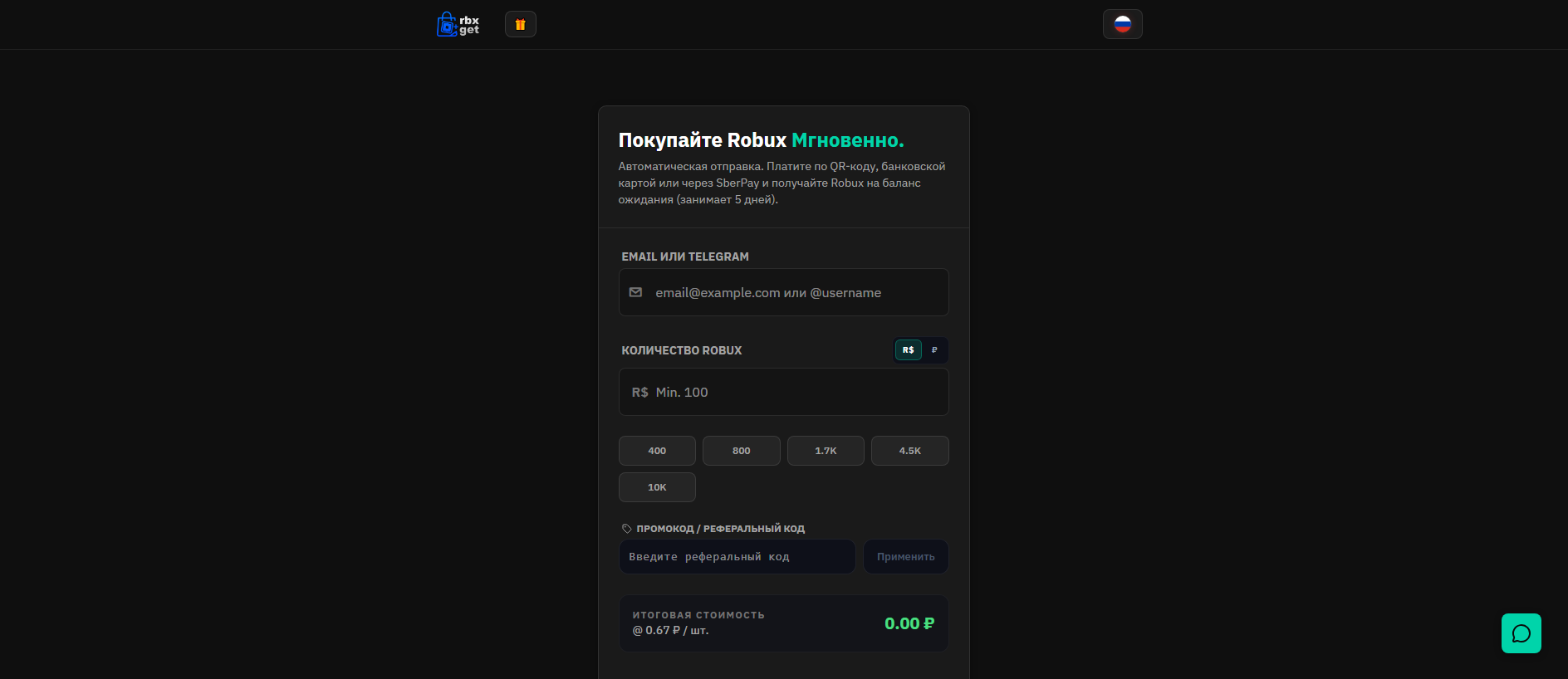This screenshot has height=679, width=1568.
Task: Open the orange gift icon button
Action: point(521,24)
